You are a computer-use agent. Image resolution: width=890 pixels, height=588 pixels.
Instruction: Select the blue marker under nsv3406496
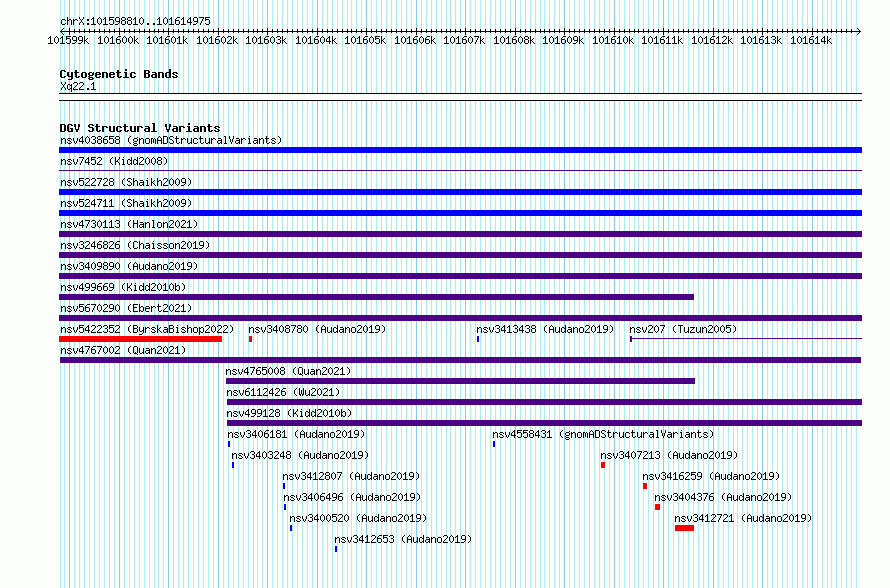[285, 507]
